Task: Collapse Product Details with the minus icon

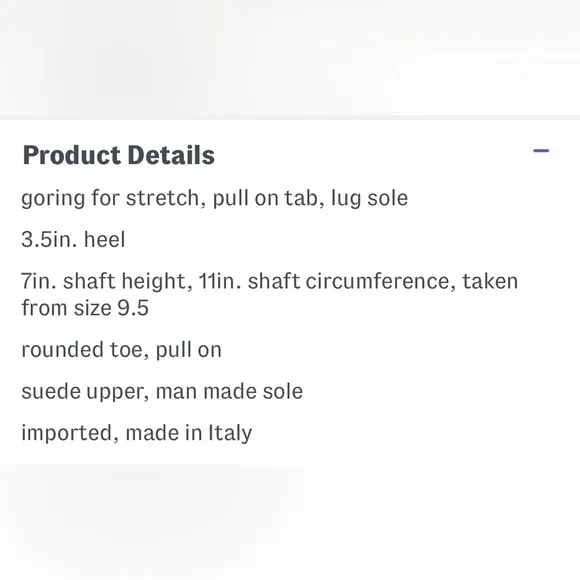Action: pyautogui.click(x=541, y=151)
